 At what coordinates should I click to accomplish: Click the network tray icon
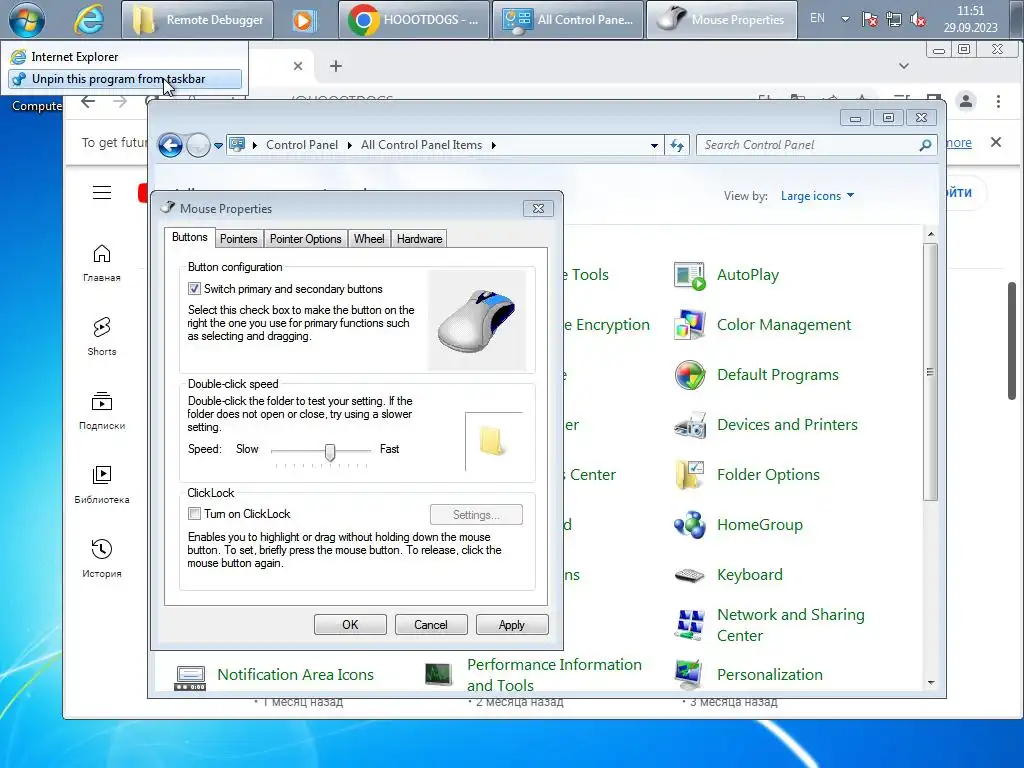point(893,20)
